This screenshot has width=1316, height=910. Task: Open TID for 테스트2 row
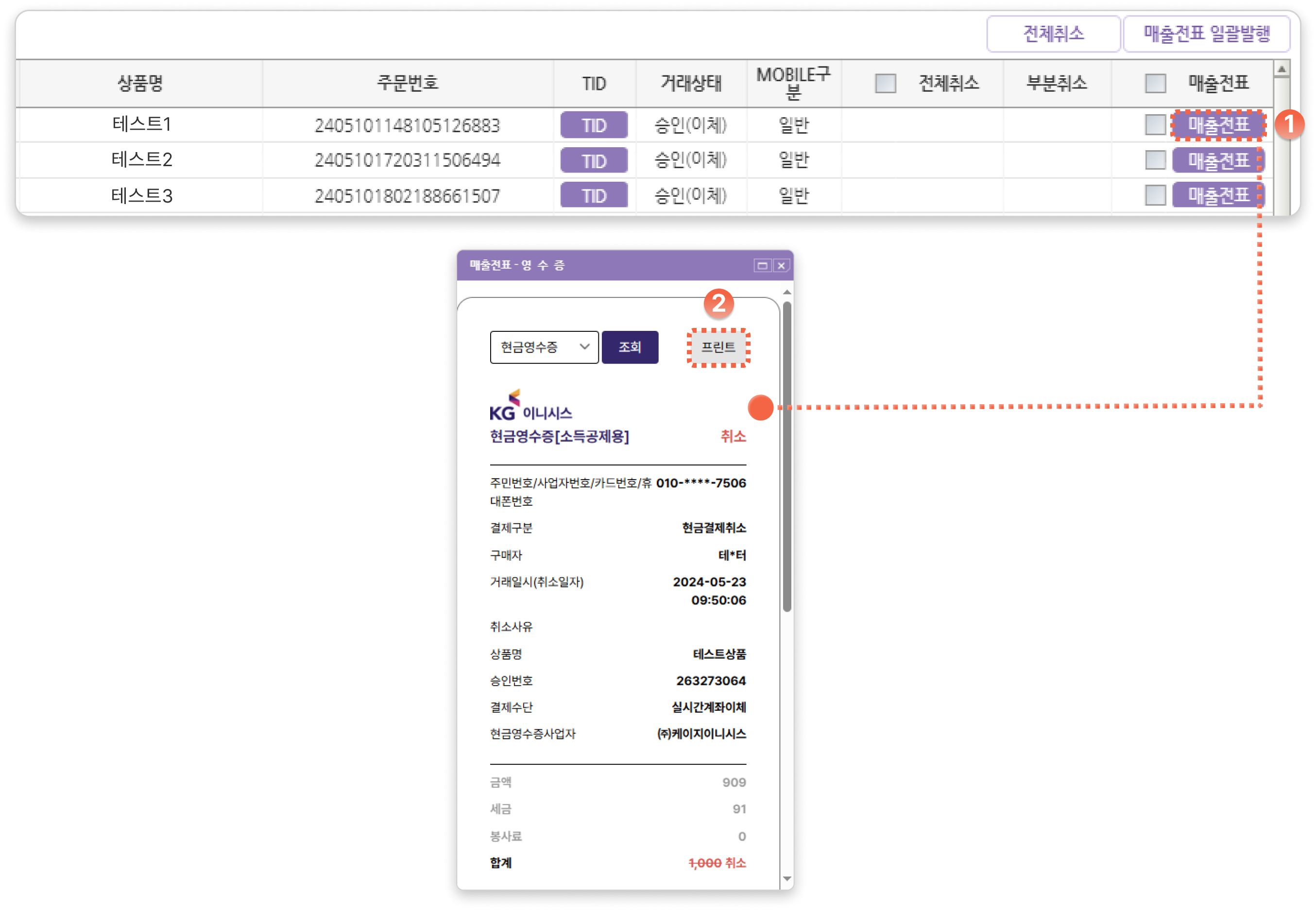coord(594,160)
